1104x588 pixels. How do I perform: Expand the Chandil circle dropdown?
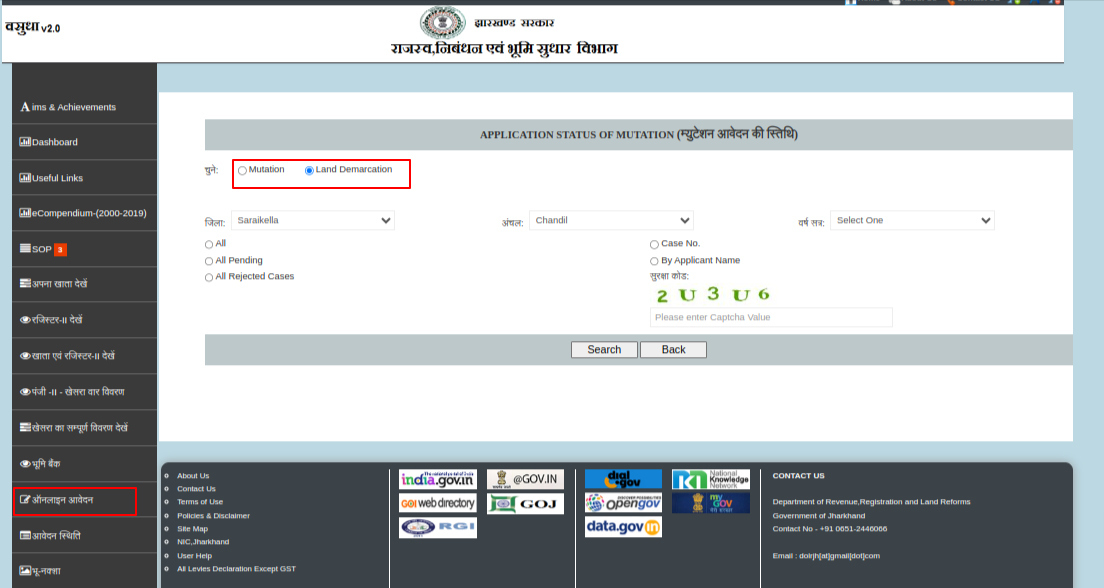click(611, 220)
